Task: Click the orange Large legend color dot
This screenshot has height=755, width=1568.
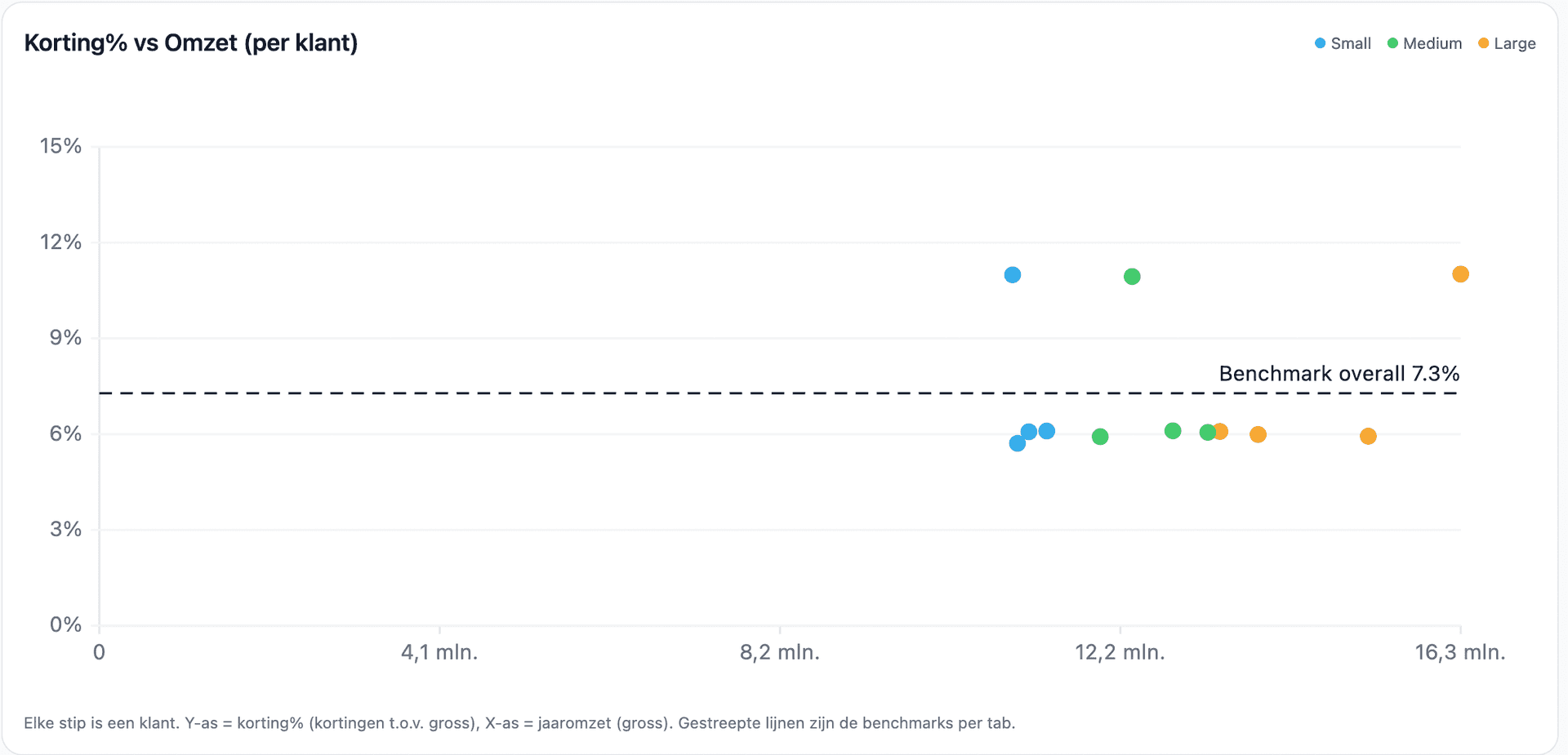Action: click(x=1483, y=43)
